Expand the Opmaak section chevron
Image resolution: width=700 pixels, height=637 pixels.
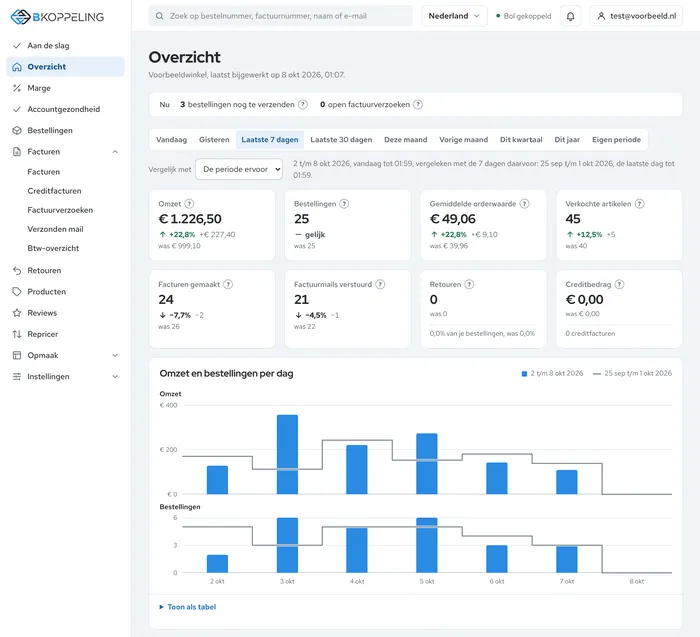tap(115, 355)
